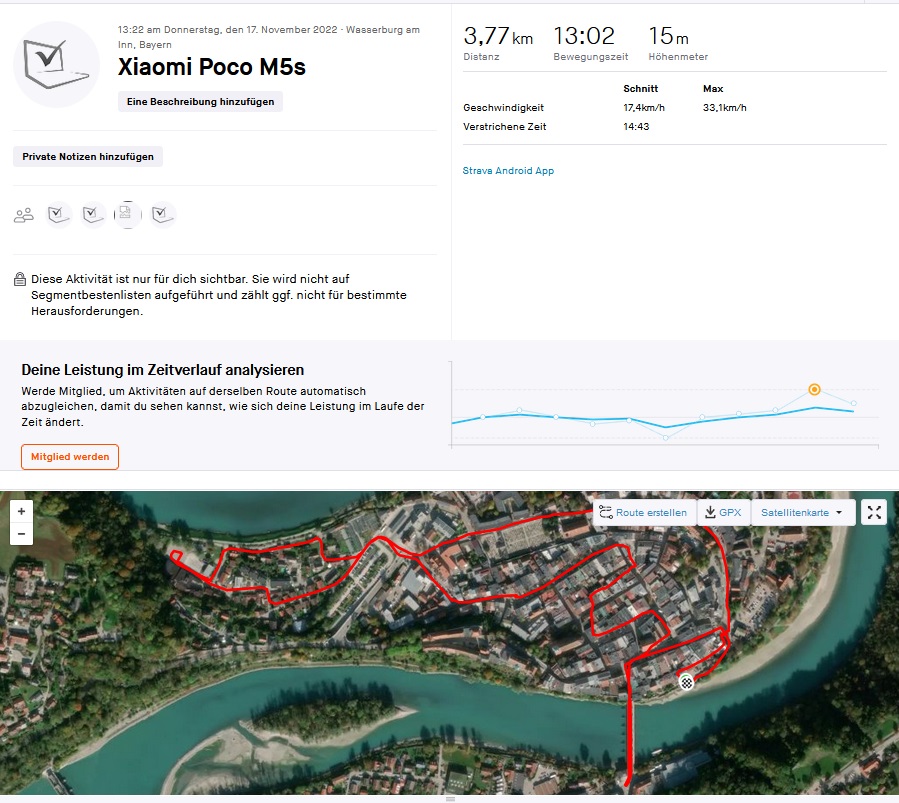Click the first checkmark equipment icon
The width and height of the screenshot is (899, 803).
click(59, 214)
